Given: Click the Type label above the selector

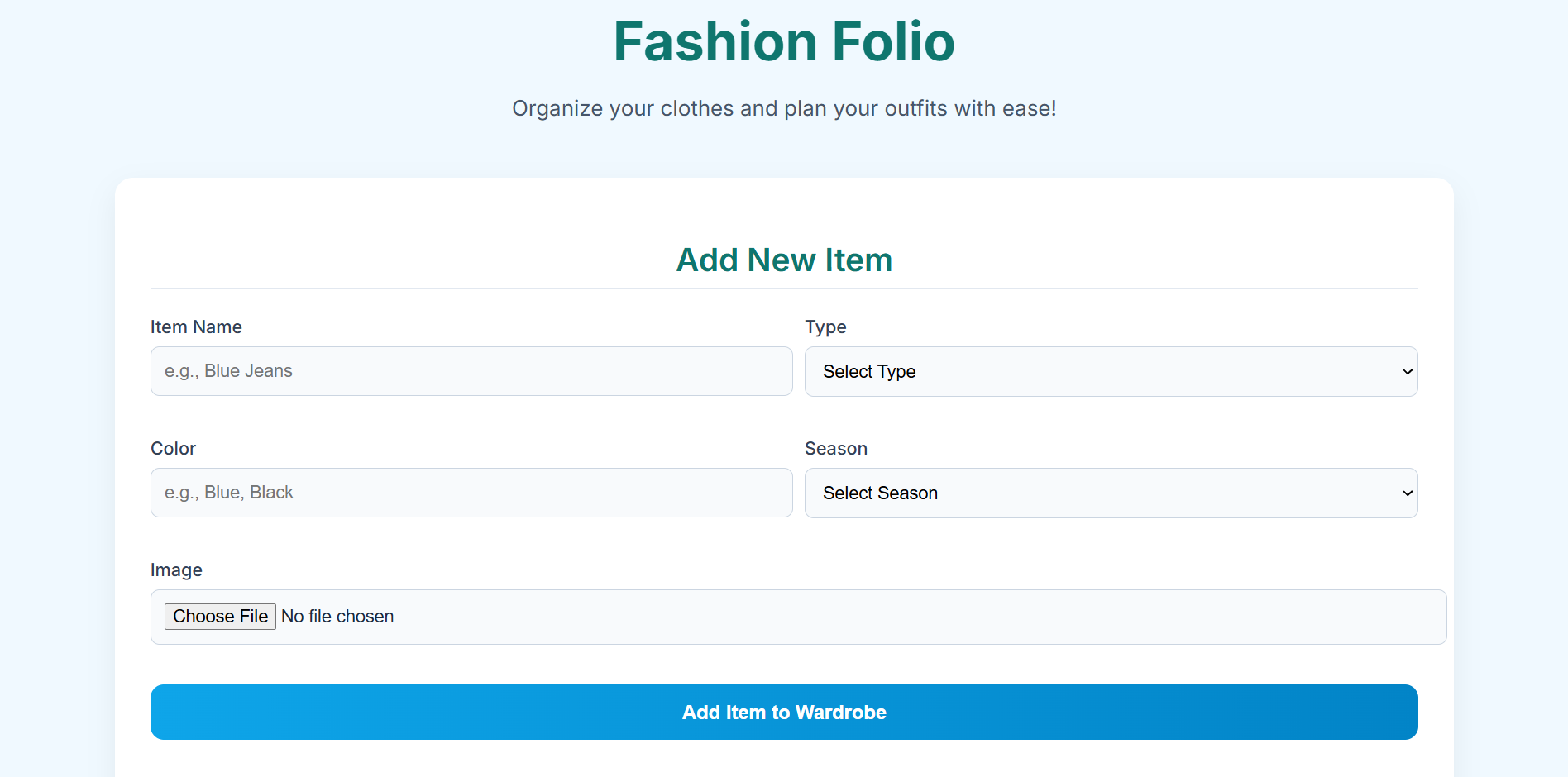Looking at the screenshot, I should pyautogui.click(x=825, y=327).
